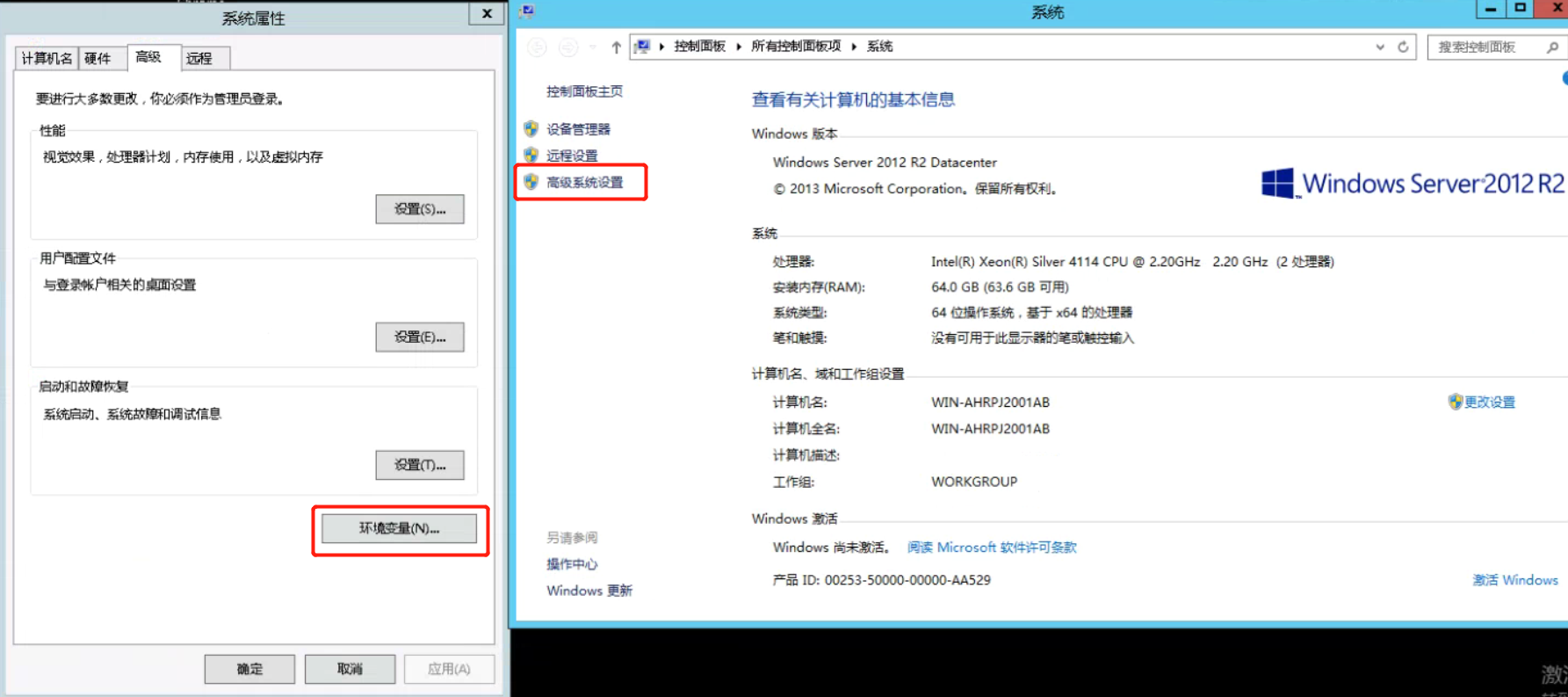Click the 查看有关计算机的基本信息 heading
Viewport: 1568px width, 697px height.
click(853, 99)
